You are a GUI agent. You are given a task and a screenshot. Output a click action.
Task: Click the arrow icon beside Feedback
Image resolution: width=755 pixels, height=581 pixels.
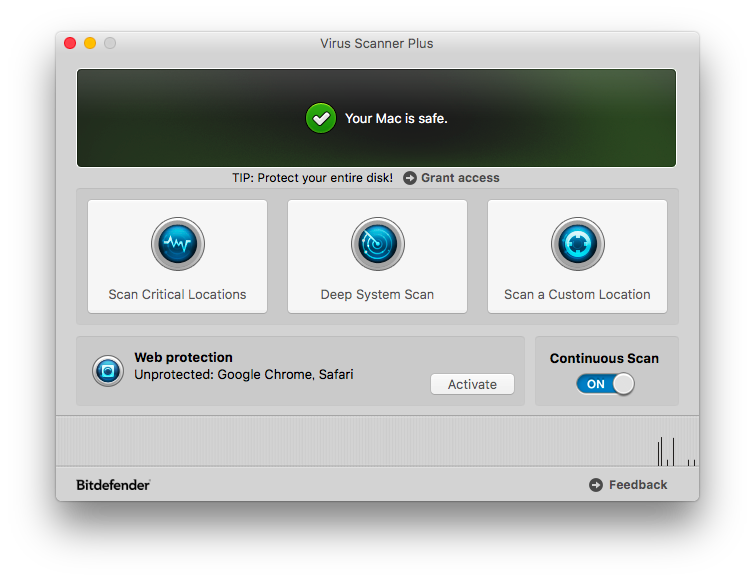(596, 485)
